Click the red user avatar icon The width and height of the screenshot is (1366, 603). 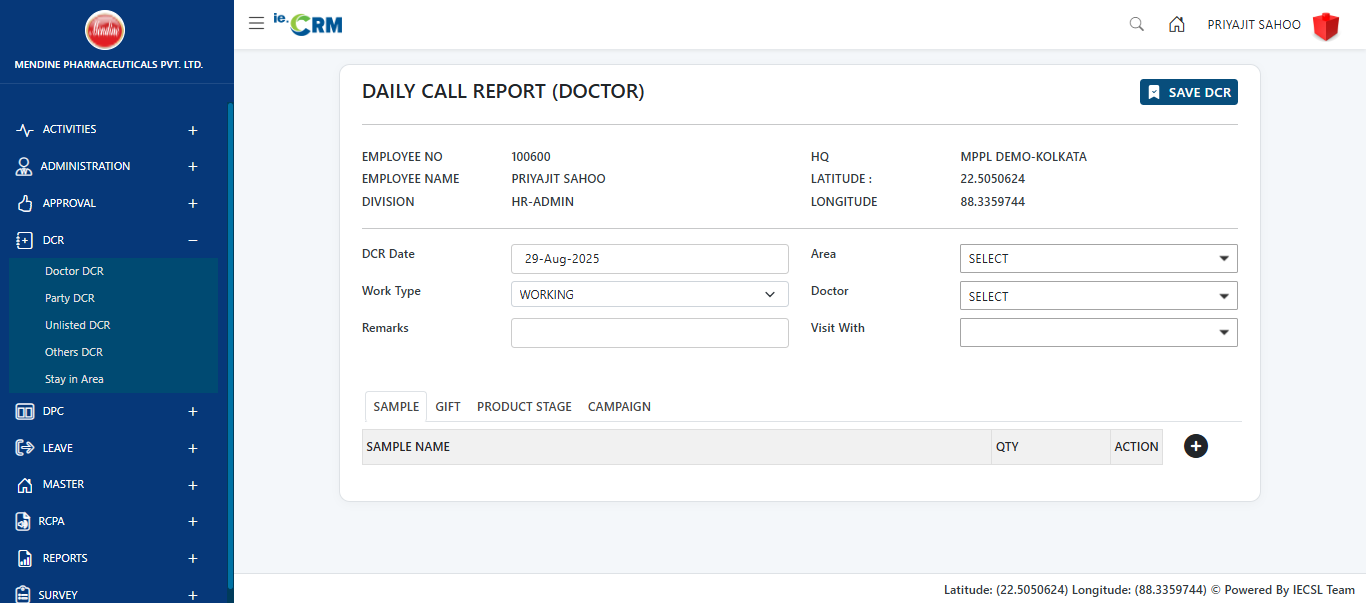click(1326, 26)
